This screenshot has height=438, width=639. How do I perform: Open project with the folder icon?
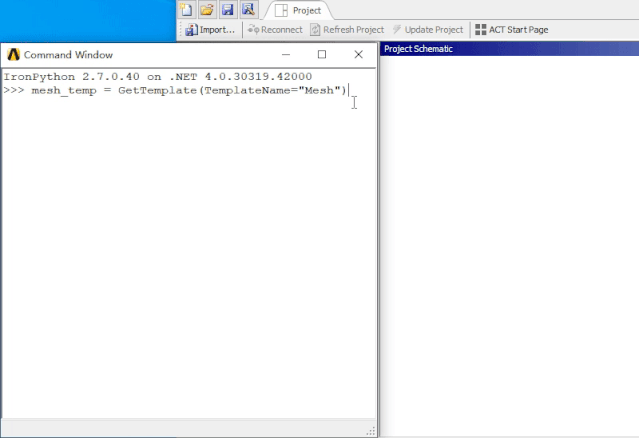(x=207, y=9)
